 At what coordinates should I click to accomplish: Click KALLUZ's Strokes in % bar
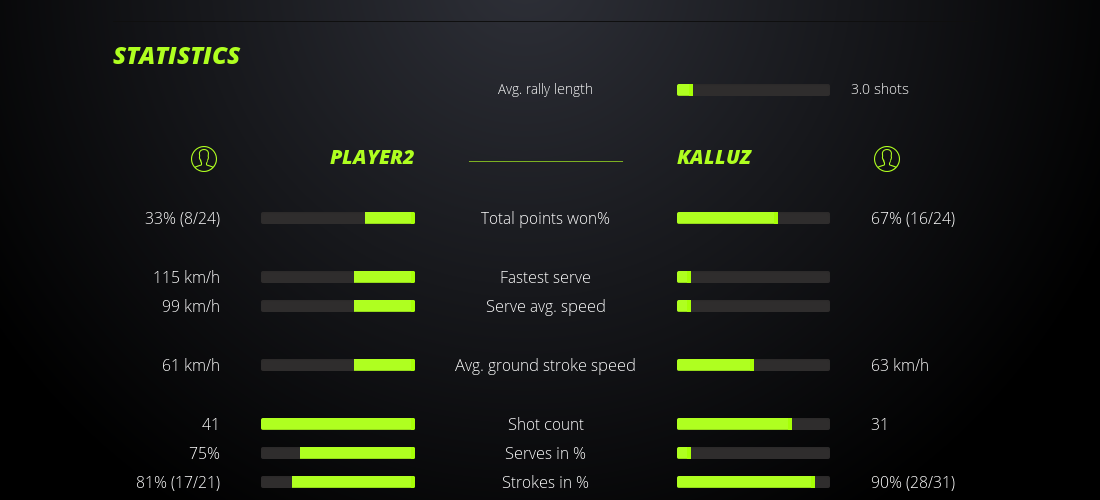753,482
